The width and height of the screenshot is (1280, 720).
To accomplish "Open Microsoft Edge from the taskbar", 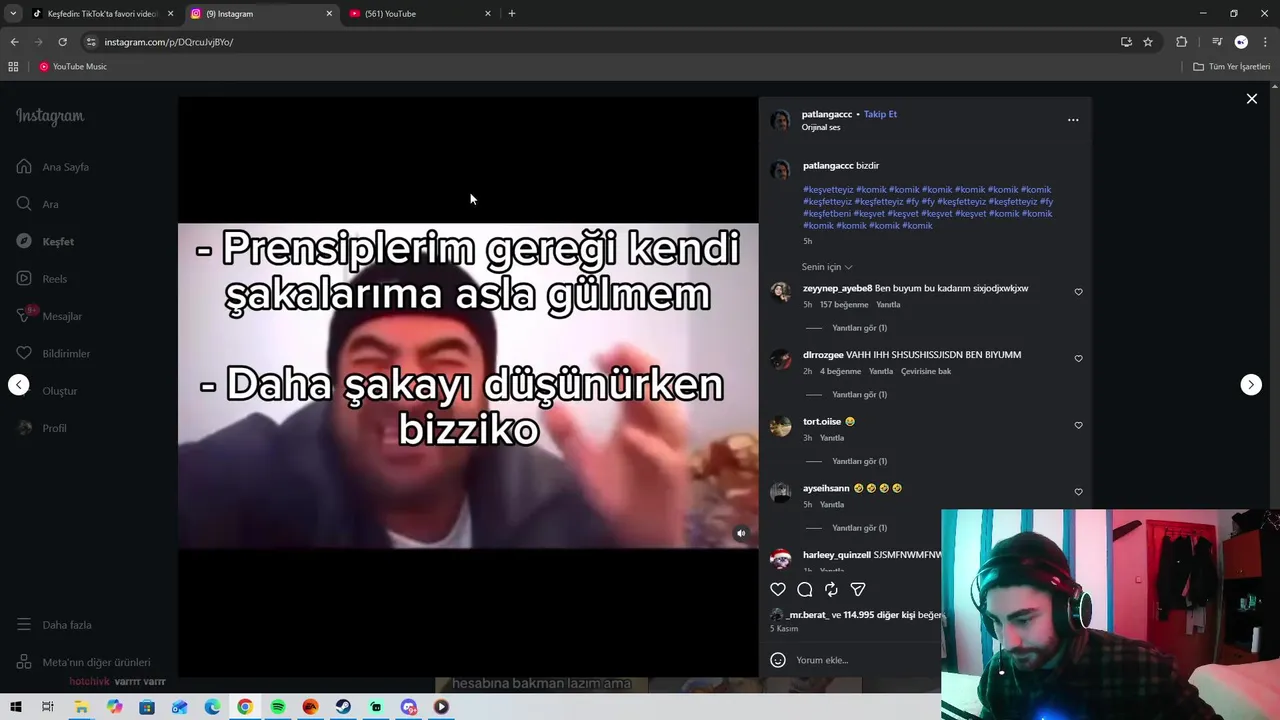I will click(x=212, y=707).
